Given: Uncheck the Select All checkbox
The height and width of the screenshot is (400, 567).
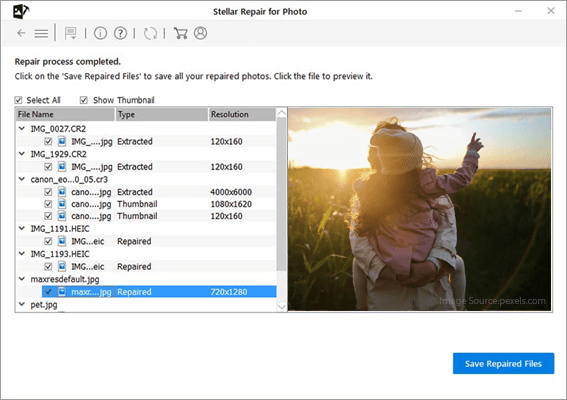Looking at the screenshot, I should [x=18, y=100].
